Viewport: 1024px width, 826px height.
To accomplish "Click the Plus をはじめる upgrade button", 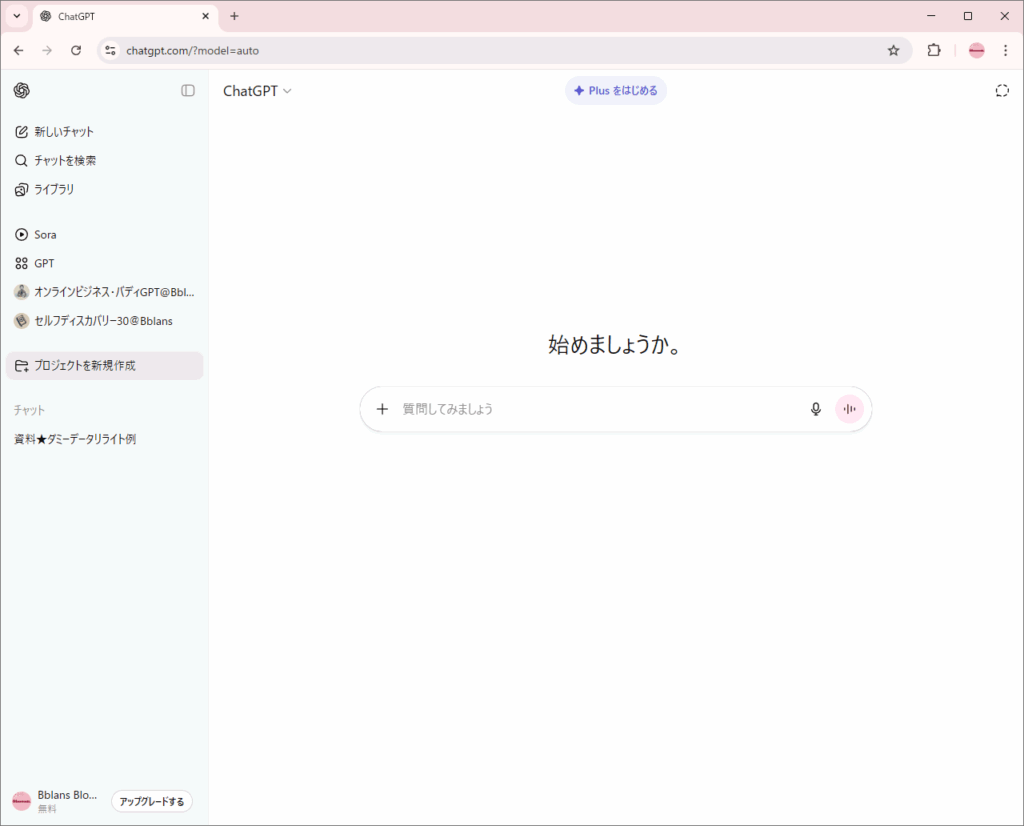I will 616,91.
